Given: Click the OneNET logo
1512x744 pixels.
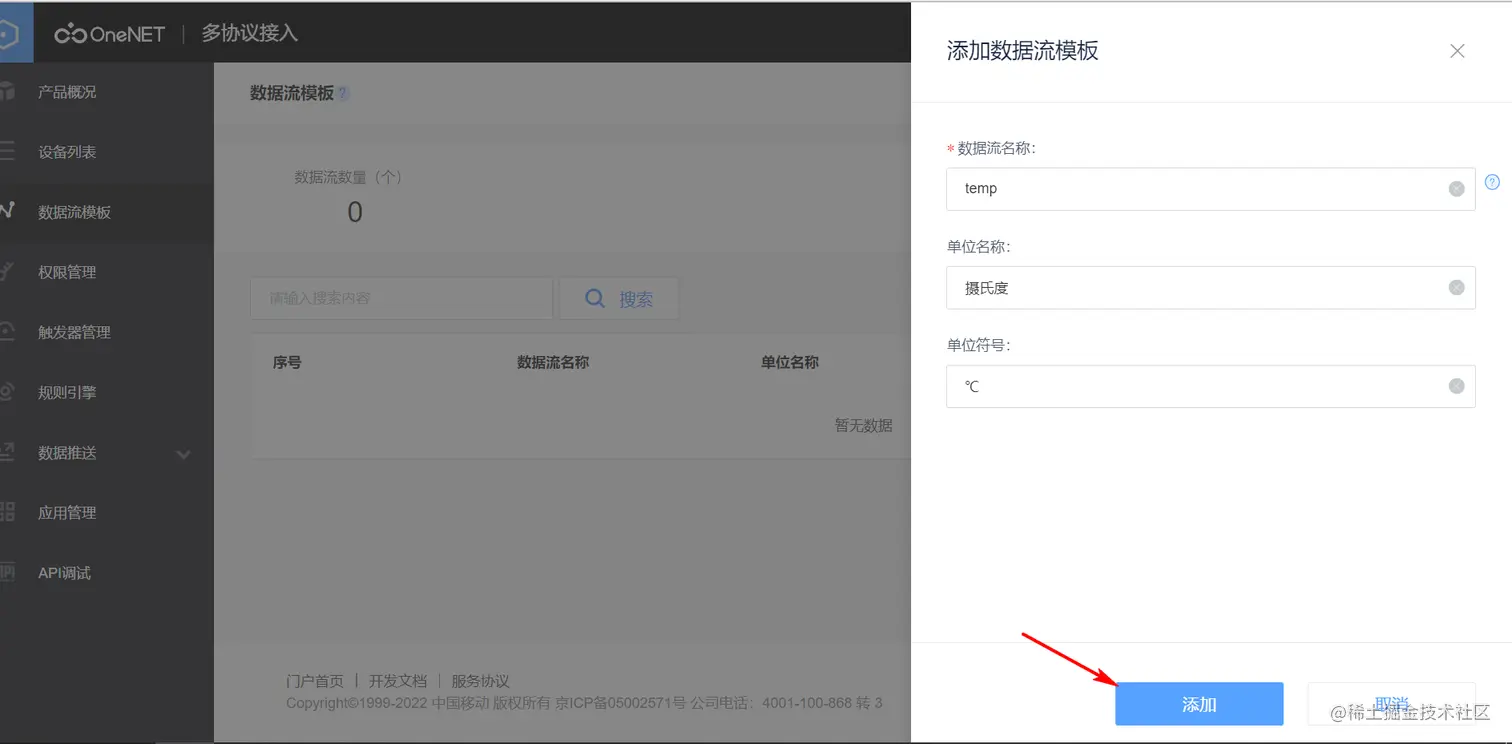Looking at the screenshot, I should [x=109, y=34].
